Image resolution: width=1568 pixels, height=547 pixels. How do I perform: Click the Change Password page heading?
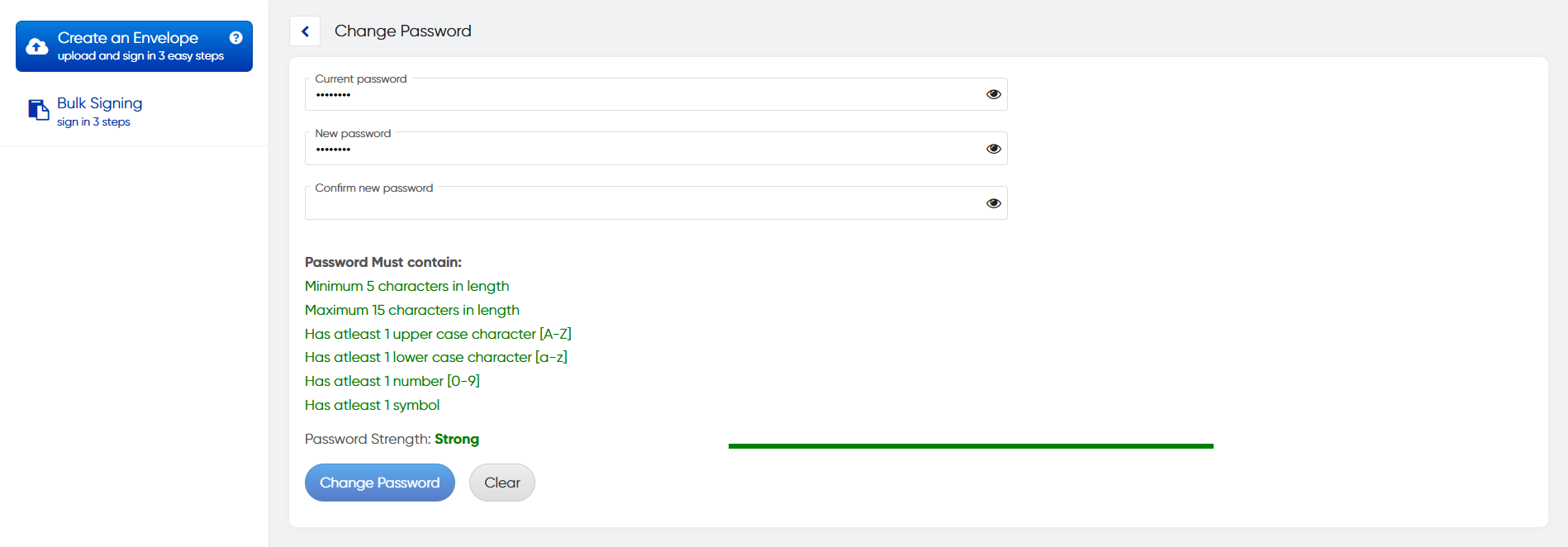pos(403,31)
